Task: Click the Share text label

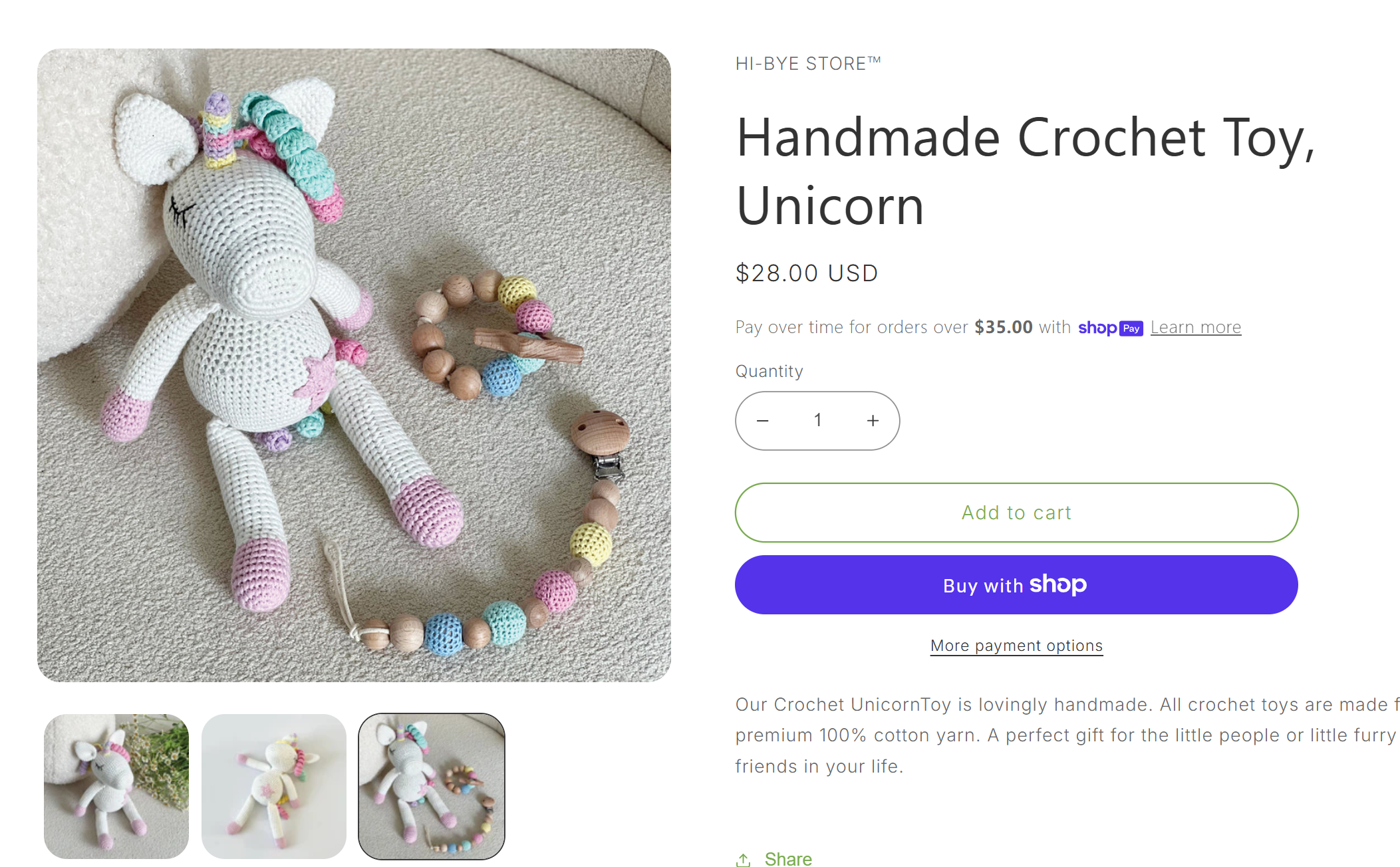Action: point(788,859)
